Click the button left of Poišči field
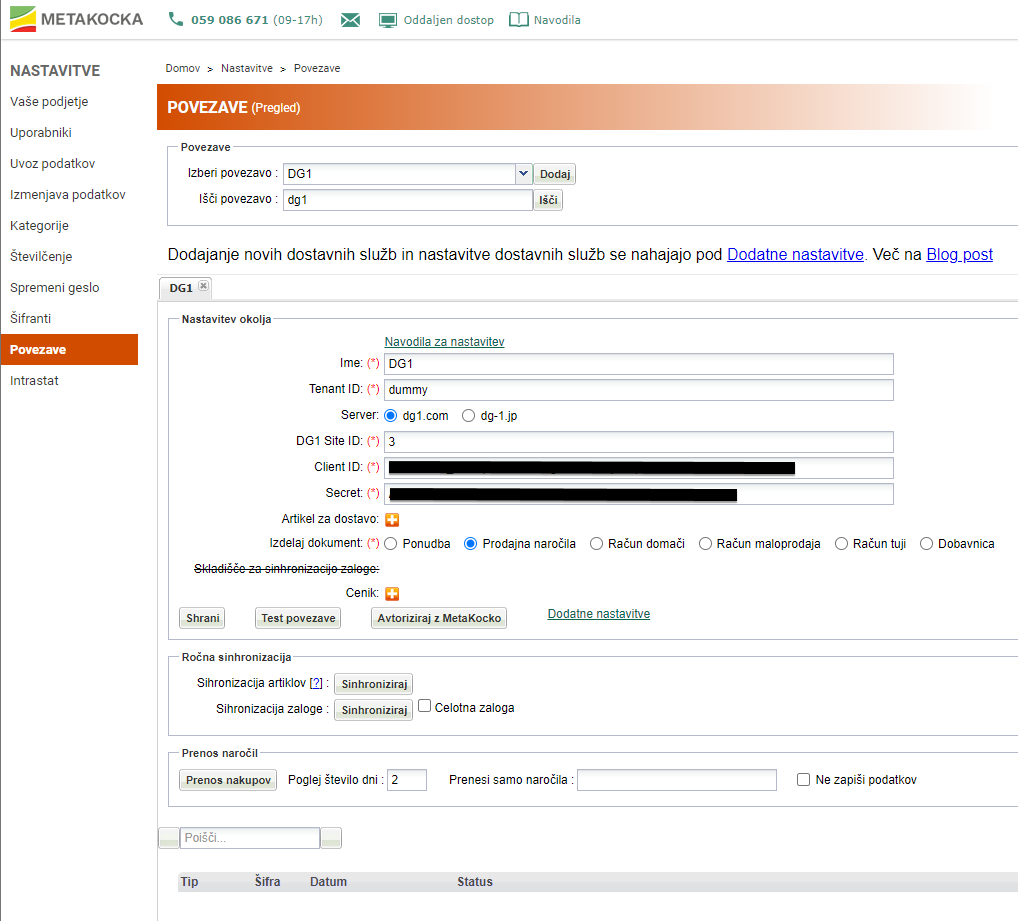The image size is (1018, 921). pos(169,838)
